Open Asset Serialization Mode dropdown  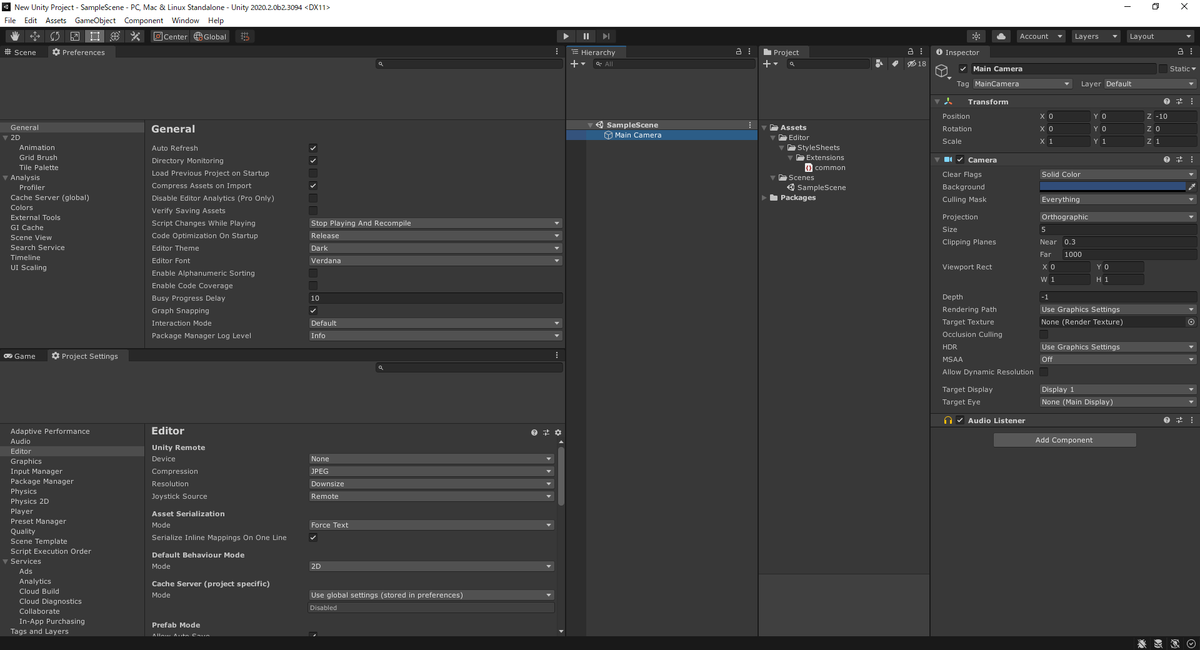430,525
